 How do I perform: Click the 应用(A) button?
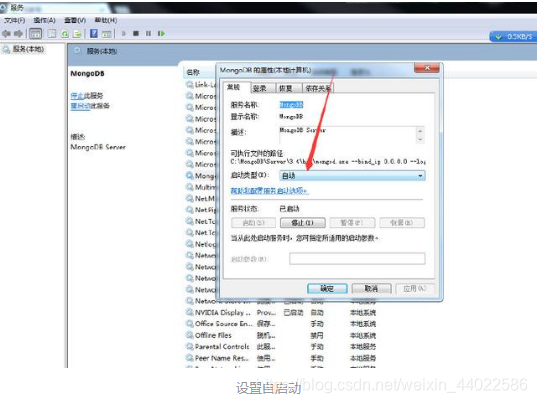point(415,289)
